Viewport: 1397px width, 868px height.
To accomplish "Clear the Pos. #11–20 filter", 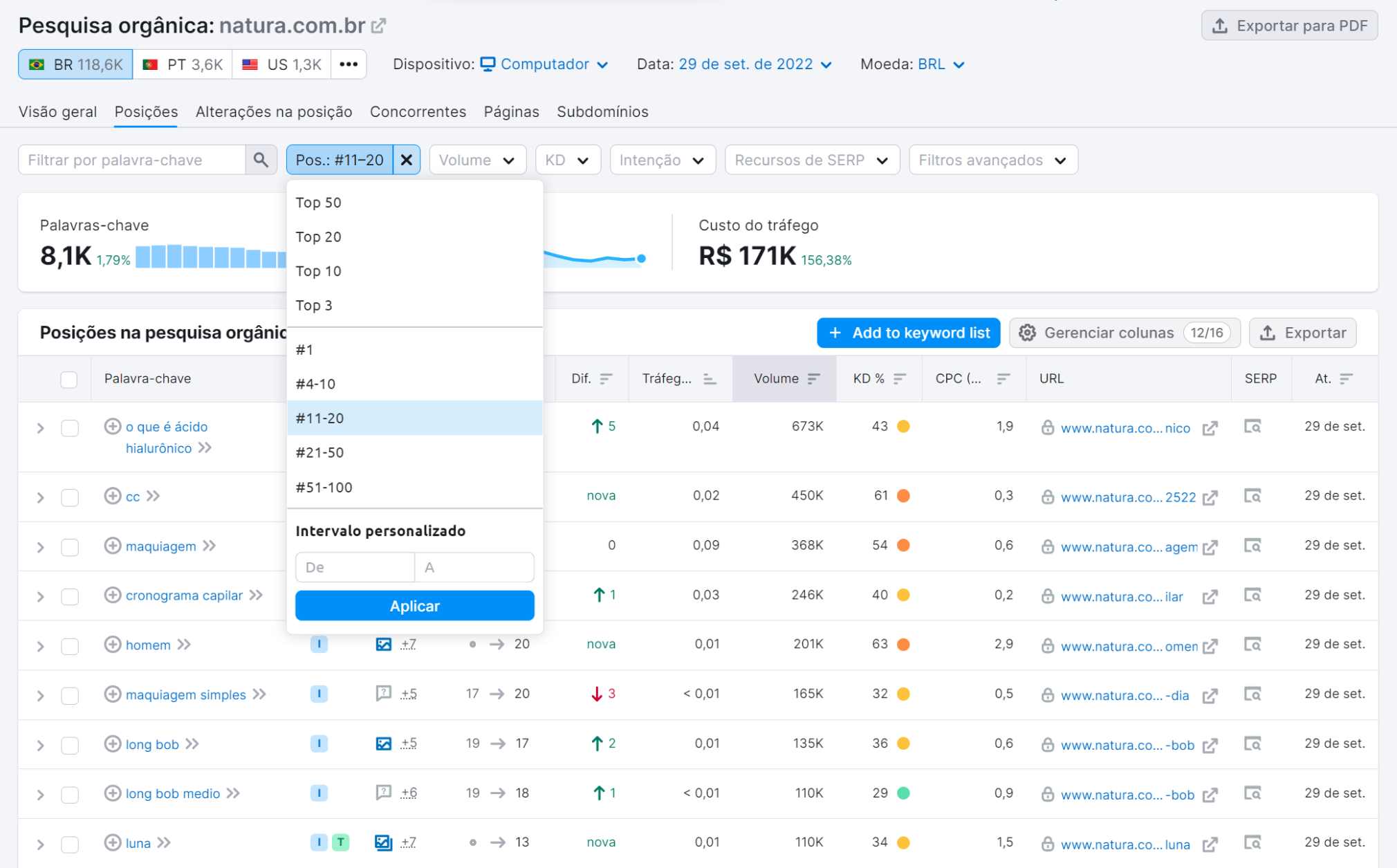I will point(407,160).
